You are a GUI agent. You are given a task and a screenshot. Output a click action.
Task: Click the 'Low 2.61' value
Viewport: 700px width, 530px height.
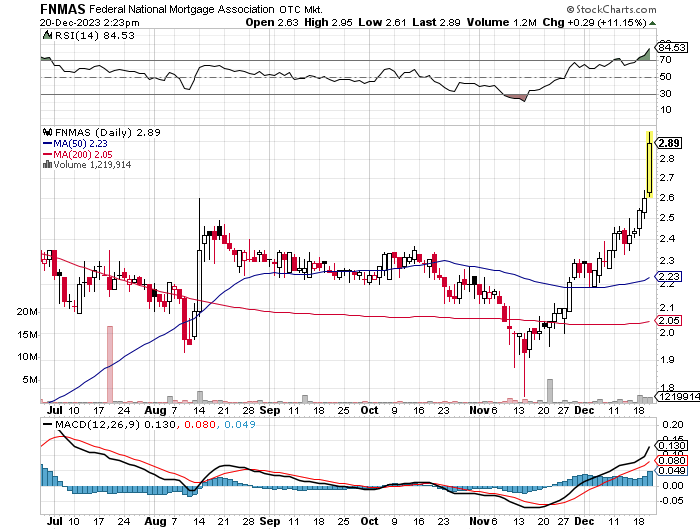[382, 22]
